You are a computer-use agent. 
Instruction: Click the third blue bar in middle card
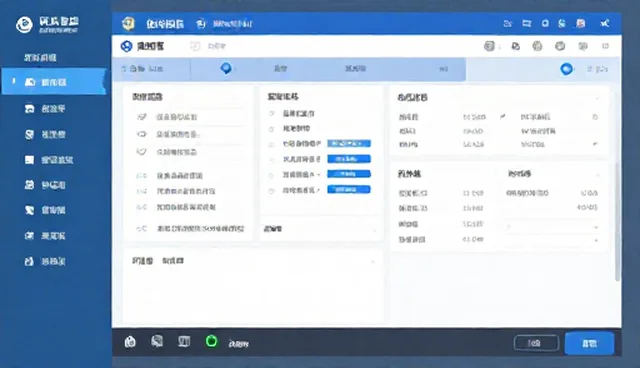pos(349,174)
